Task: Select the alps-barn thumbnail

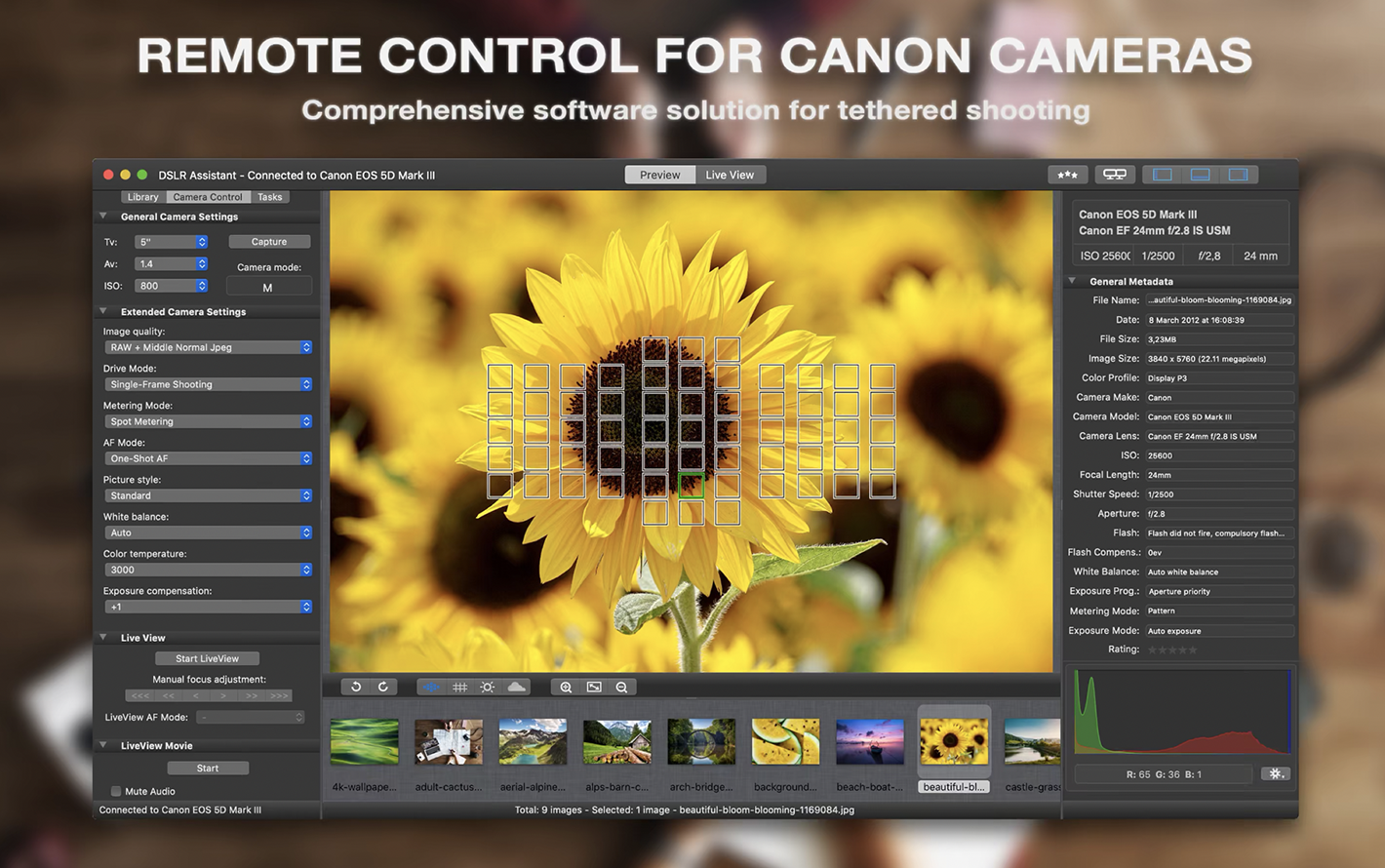Action: coord(616,742)
